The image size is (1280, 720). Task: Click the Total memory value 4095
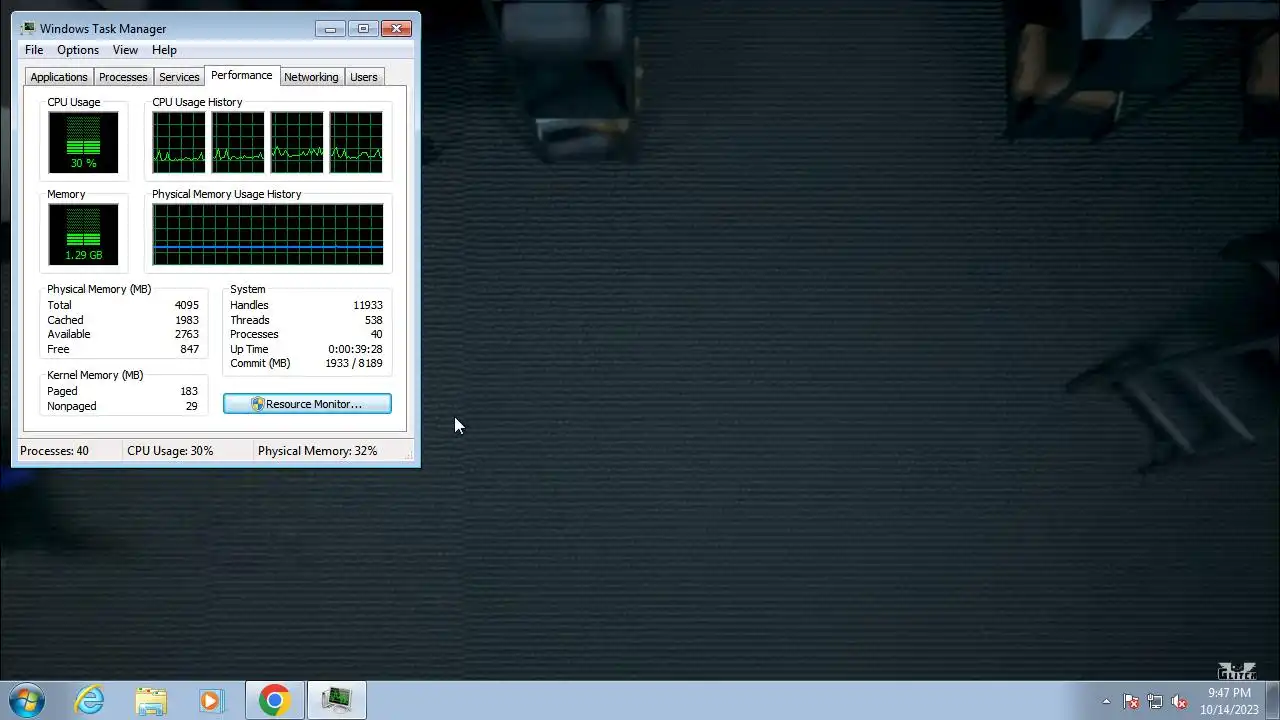click(186, 305)
